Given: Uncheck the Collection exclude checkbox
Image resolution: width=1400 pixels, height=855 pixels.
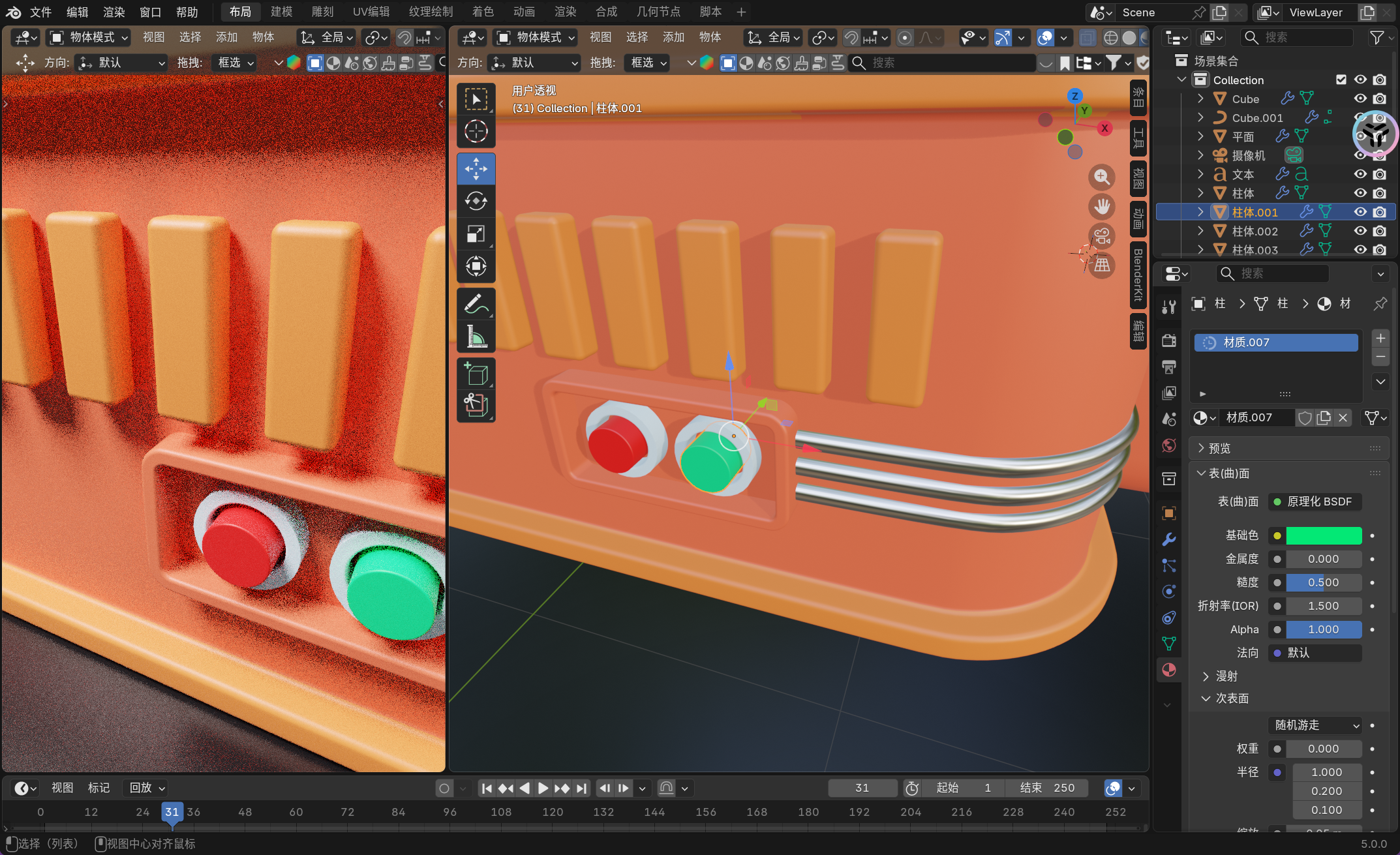Looking at the screenshot, I should (1341, 80).
